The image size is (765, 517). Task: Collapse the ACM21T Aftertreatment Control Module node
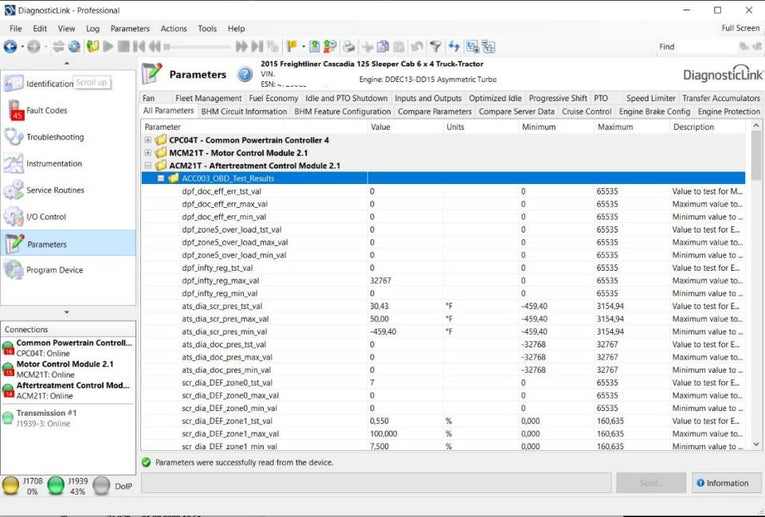tap(148, 165)
